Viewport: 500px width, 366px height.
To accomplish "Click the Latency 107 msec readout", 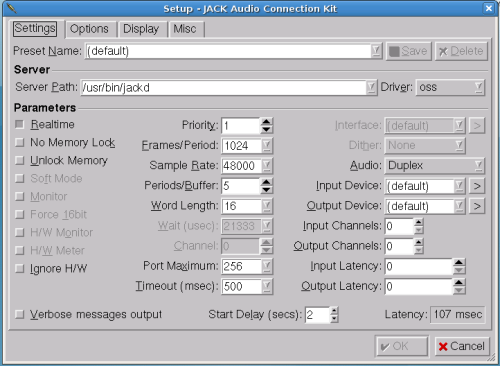I will [x=458, y=314].
